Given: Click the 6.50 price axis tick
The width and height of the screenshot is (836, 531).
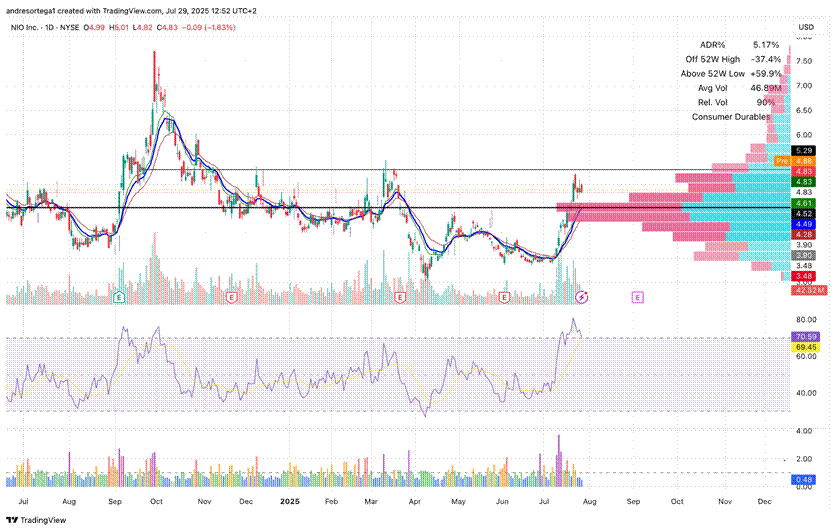Looking at the screenshot, I should pos(804,111).
